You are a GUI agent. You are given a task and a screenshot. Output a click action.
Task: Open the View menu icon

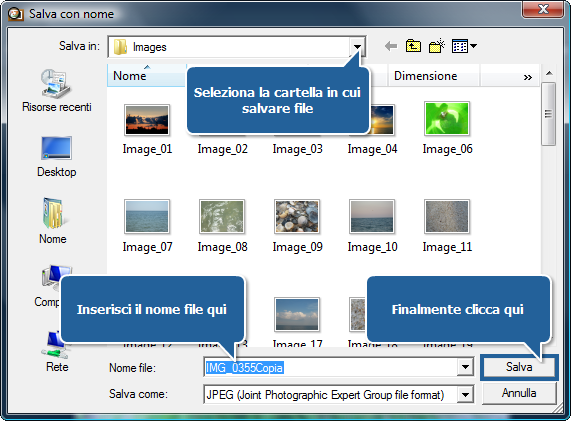[460, 46]
